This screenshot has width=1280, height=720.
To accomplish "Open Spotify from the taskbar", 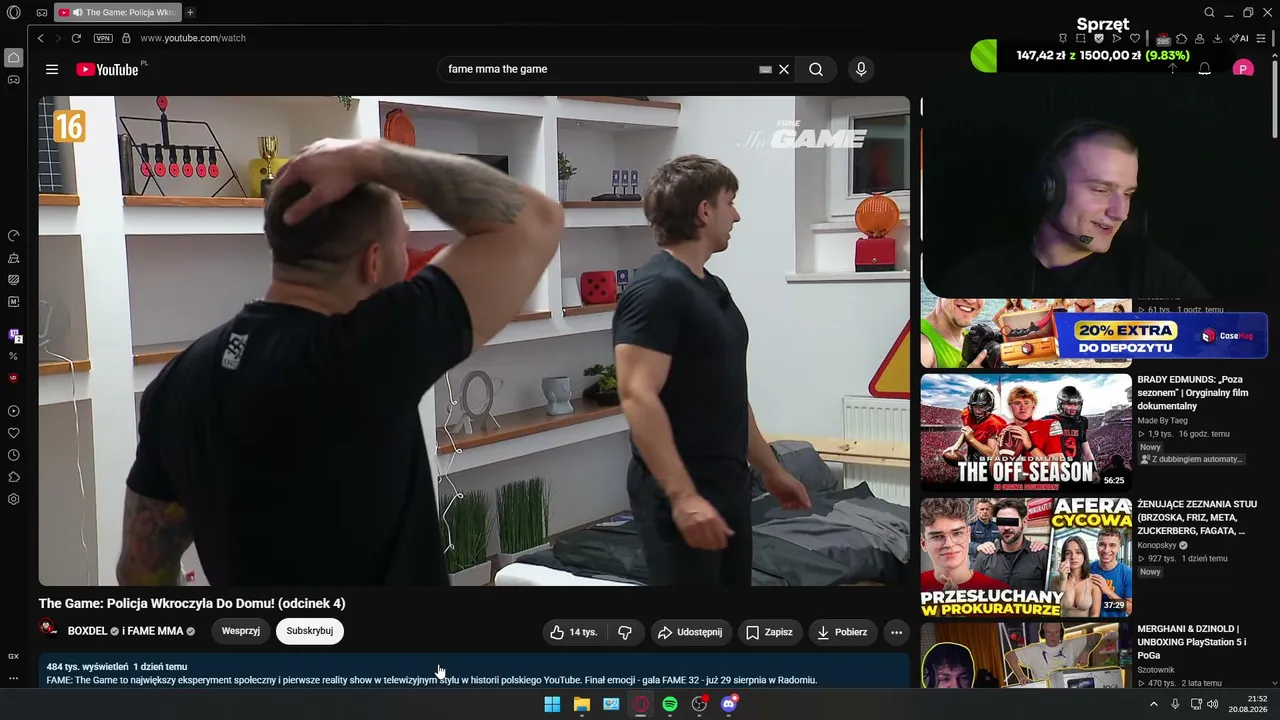I will 670,704.
